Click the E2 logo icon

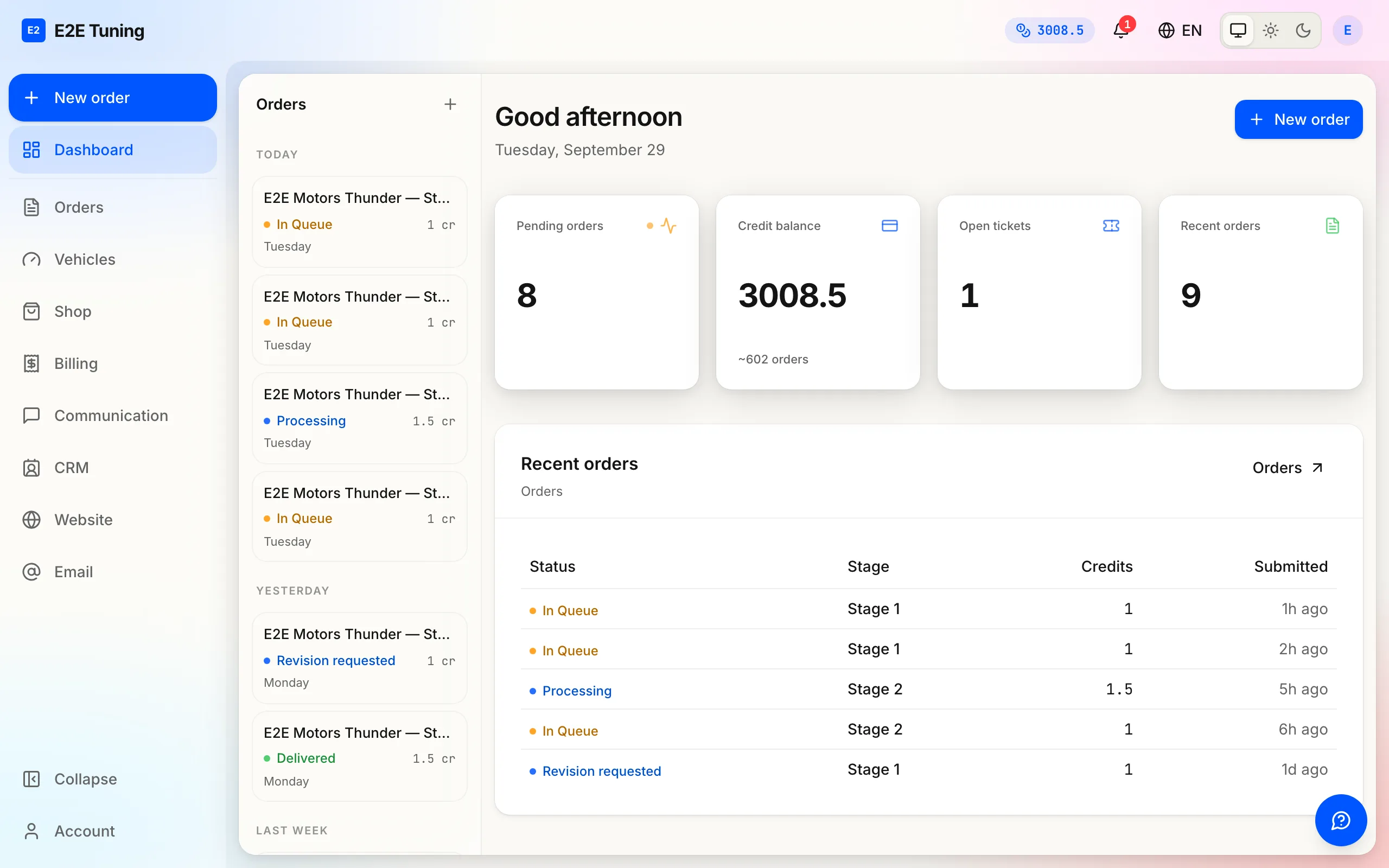33,30
